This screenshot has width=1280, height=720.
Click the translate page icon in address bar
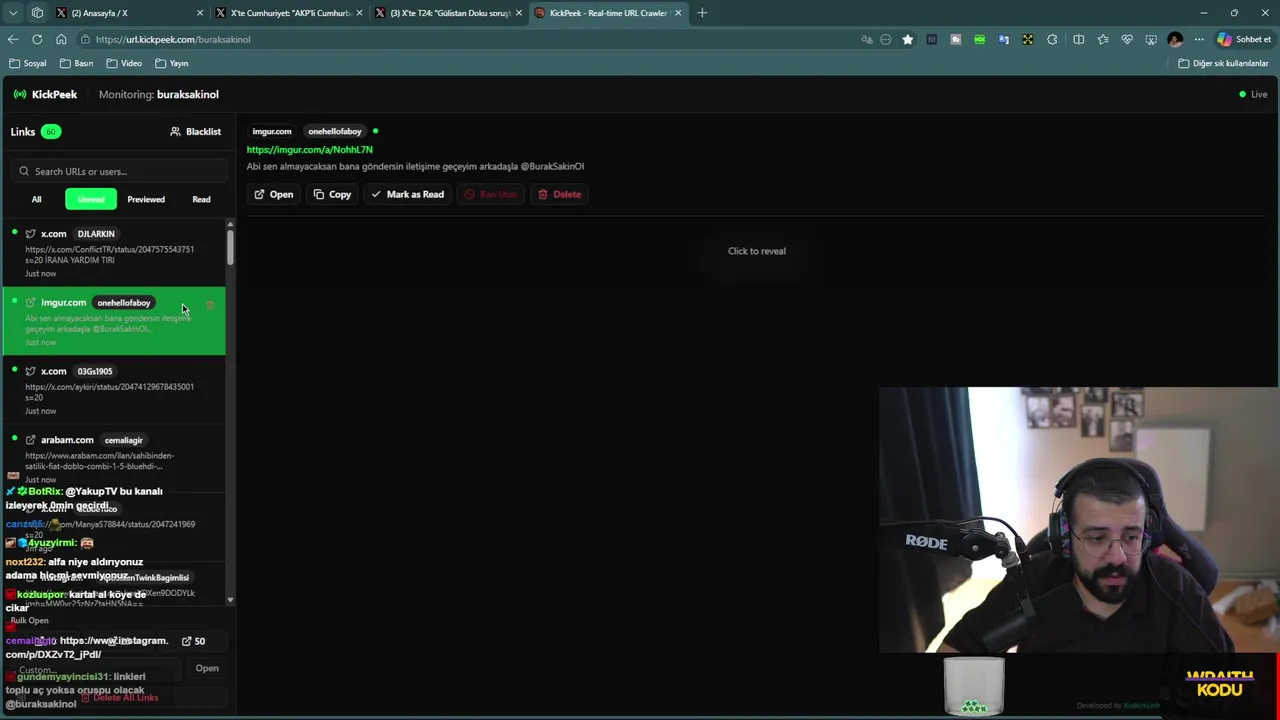point(866,39)
